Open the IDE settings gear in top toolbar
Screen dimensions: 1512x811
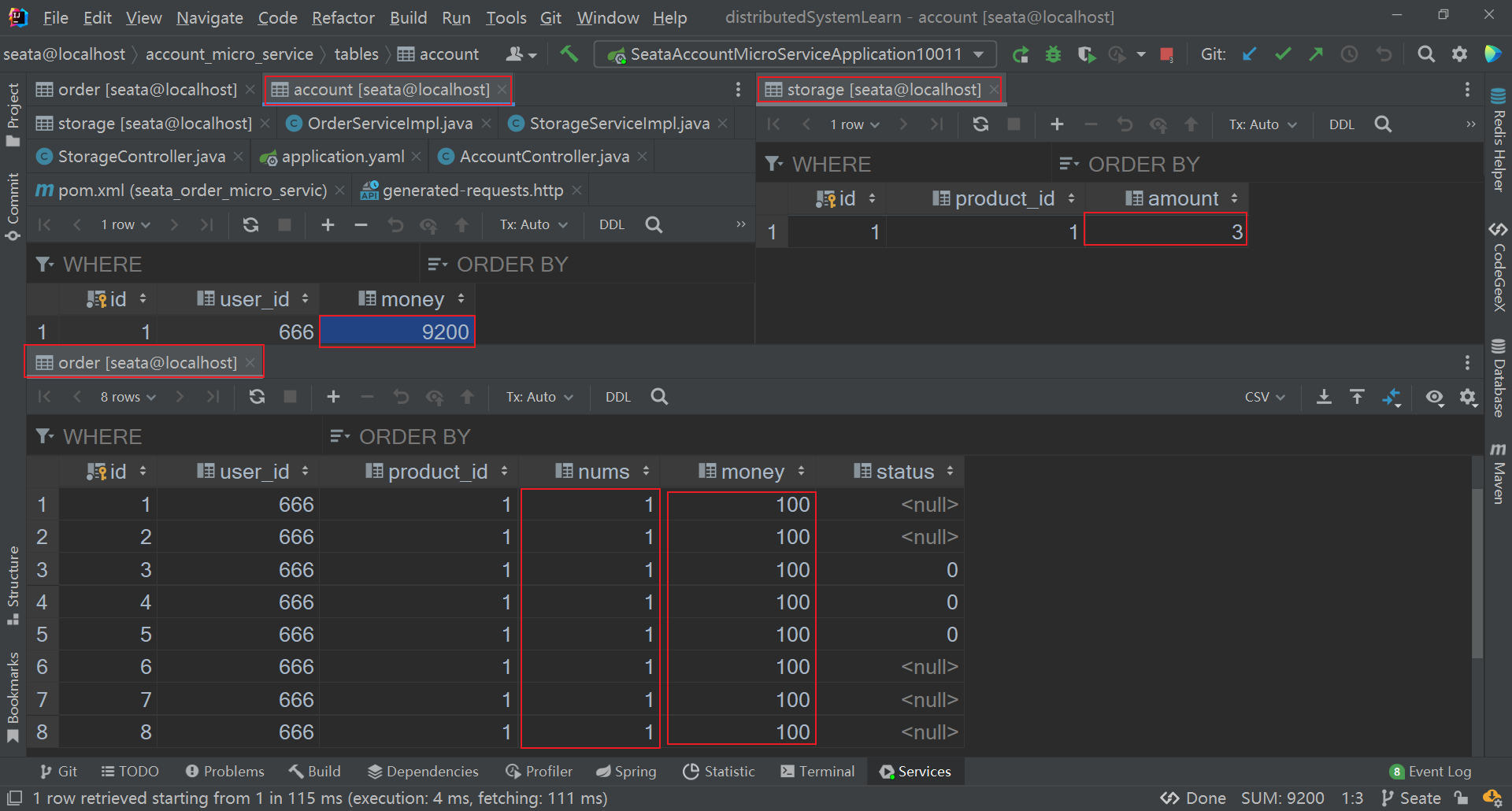point(1459,54)
